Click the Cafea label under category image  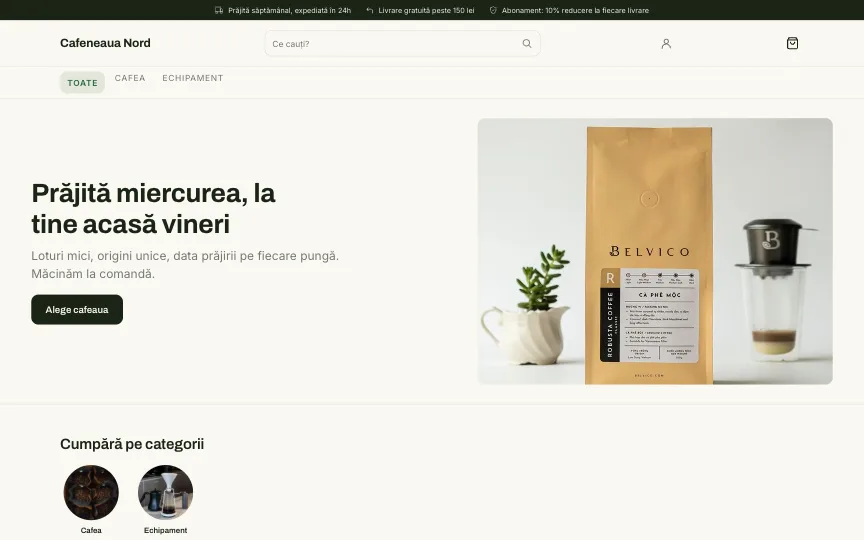(x=91, y=530)
